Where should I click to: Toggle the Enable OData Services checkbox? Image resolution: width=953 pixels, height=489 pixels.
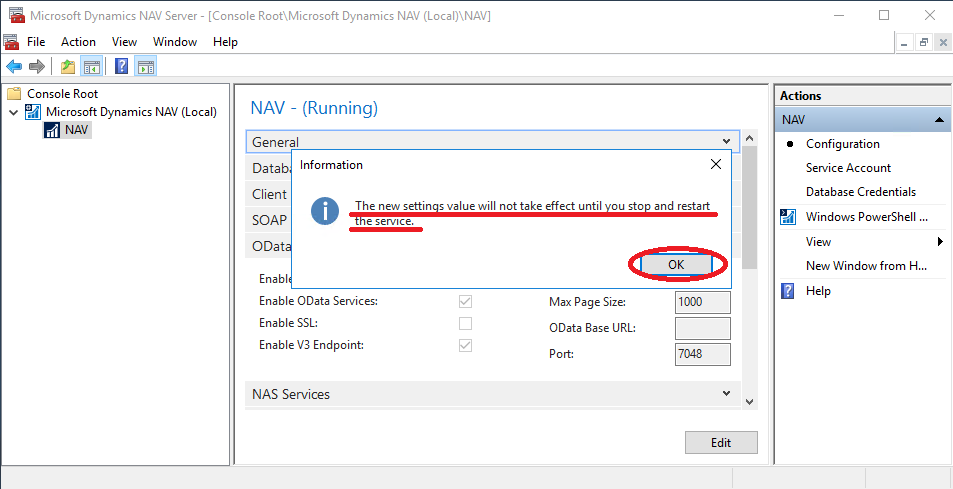(x=465, y=301)
